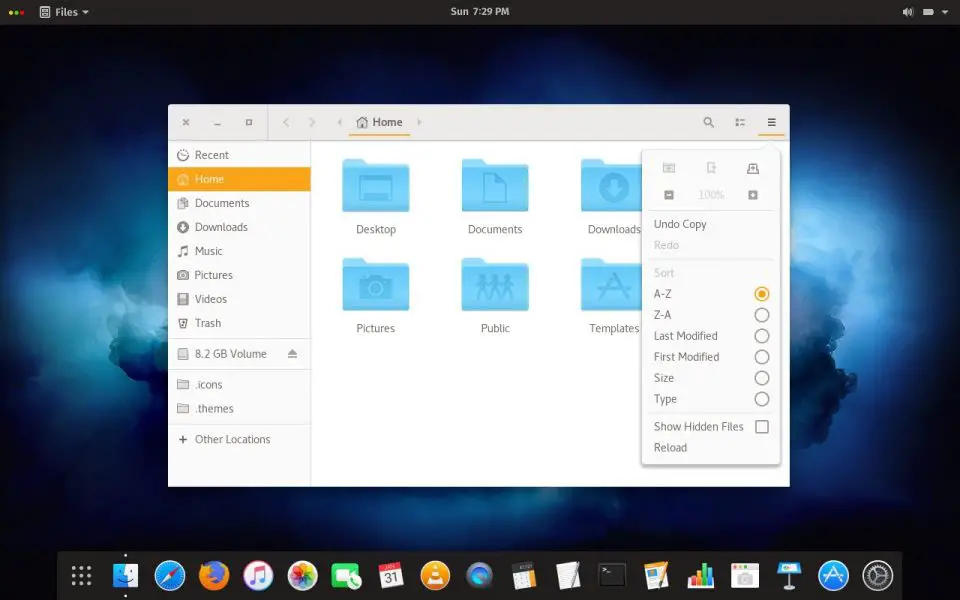Screen dimensions: 960x600
Task: Launch the Terminal from the dock
Action: coord(610,575)
